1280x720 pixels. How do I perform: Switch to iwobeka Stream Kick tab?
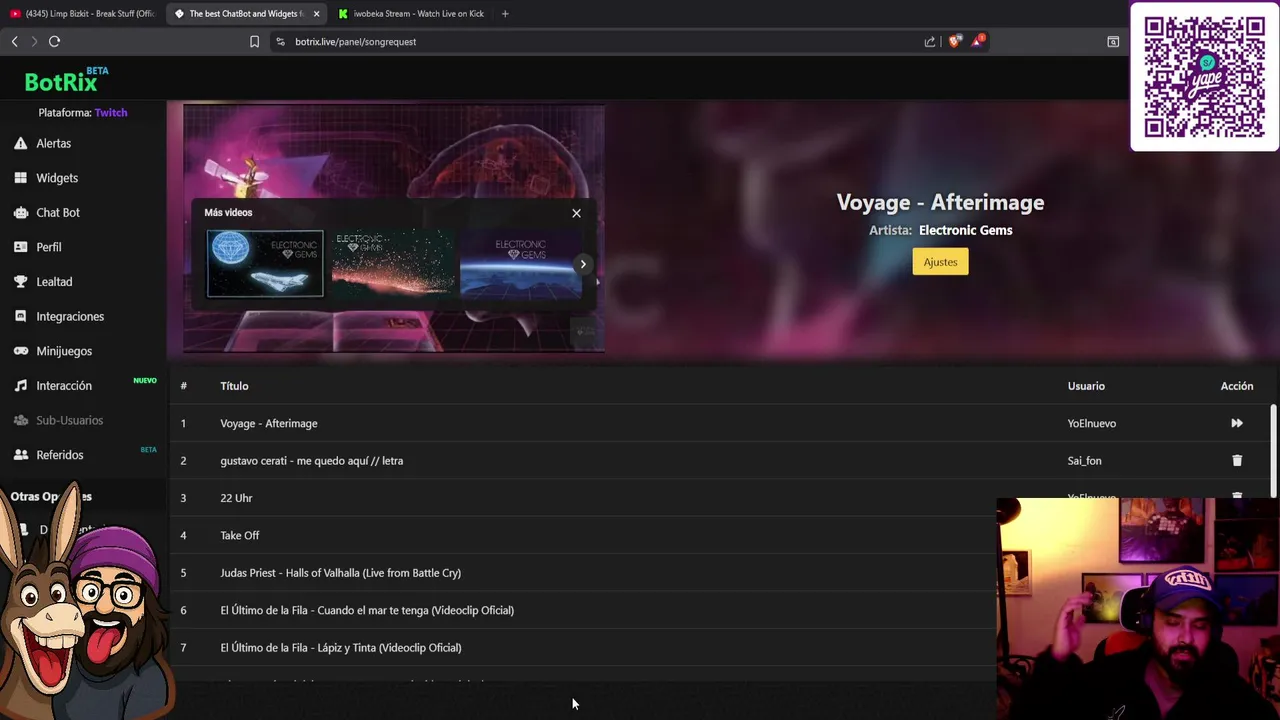click(410, 14)
